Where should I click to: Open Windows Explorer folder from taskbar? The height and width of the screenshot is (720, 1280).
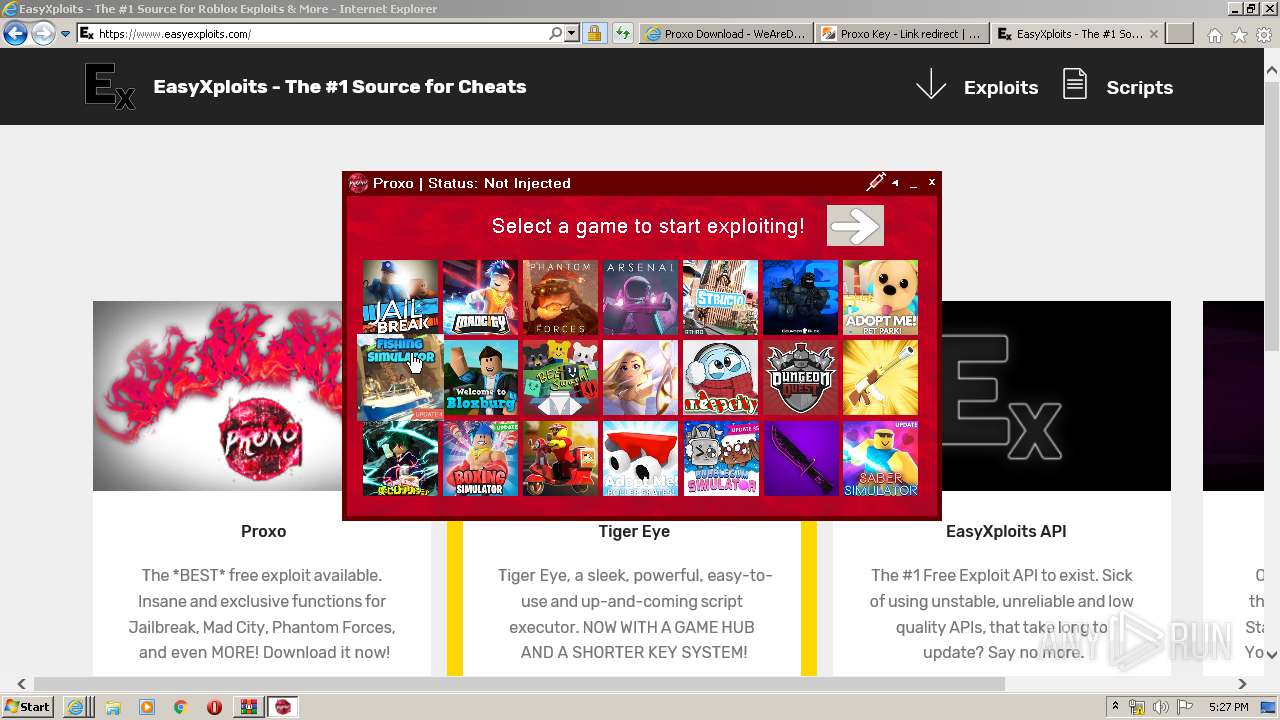[x=112, y=707]
